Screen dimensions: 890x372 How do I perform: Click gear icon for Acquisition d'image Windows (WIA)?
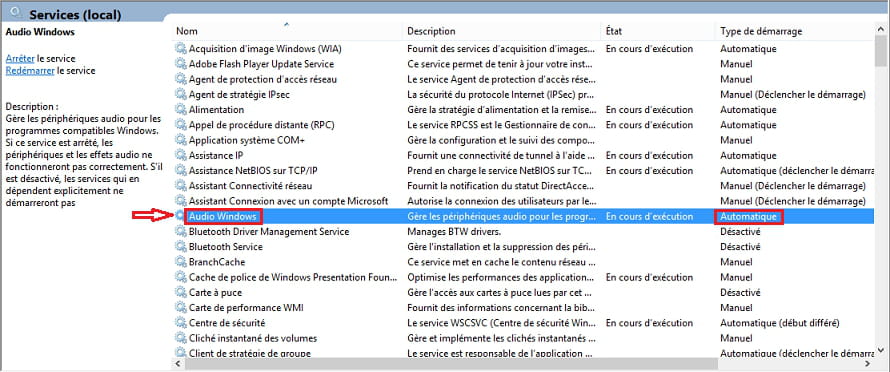pyautogui.click(x=180, y=48)
